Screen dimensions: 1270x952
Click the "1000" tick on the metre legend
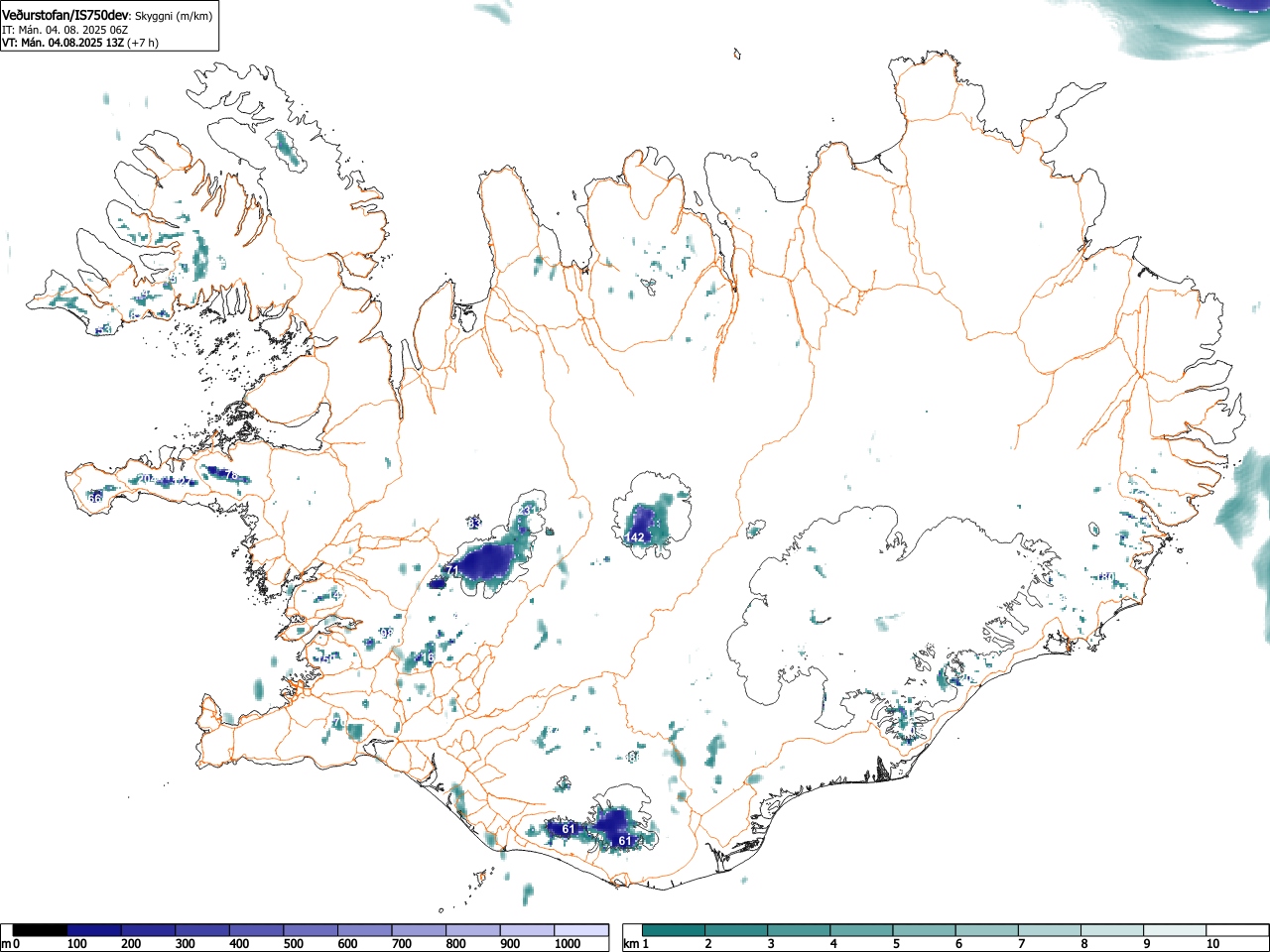pyautogui.click(x=568, y=944)
